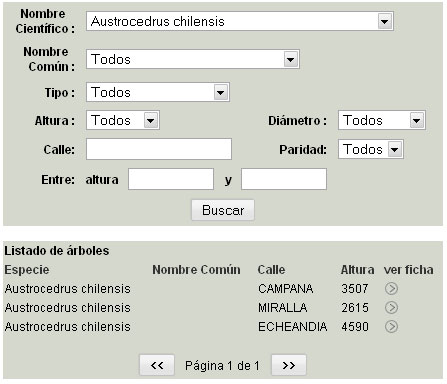Open the Paridad dropdown
The width and height of the screenshot is (447, 384).
point(371,149)
